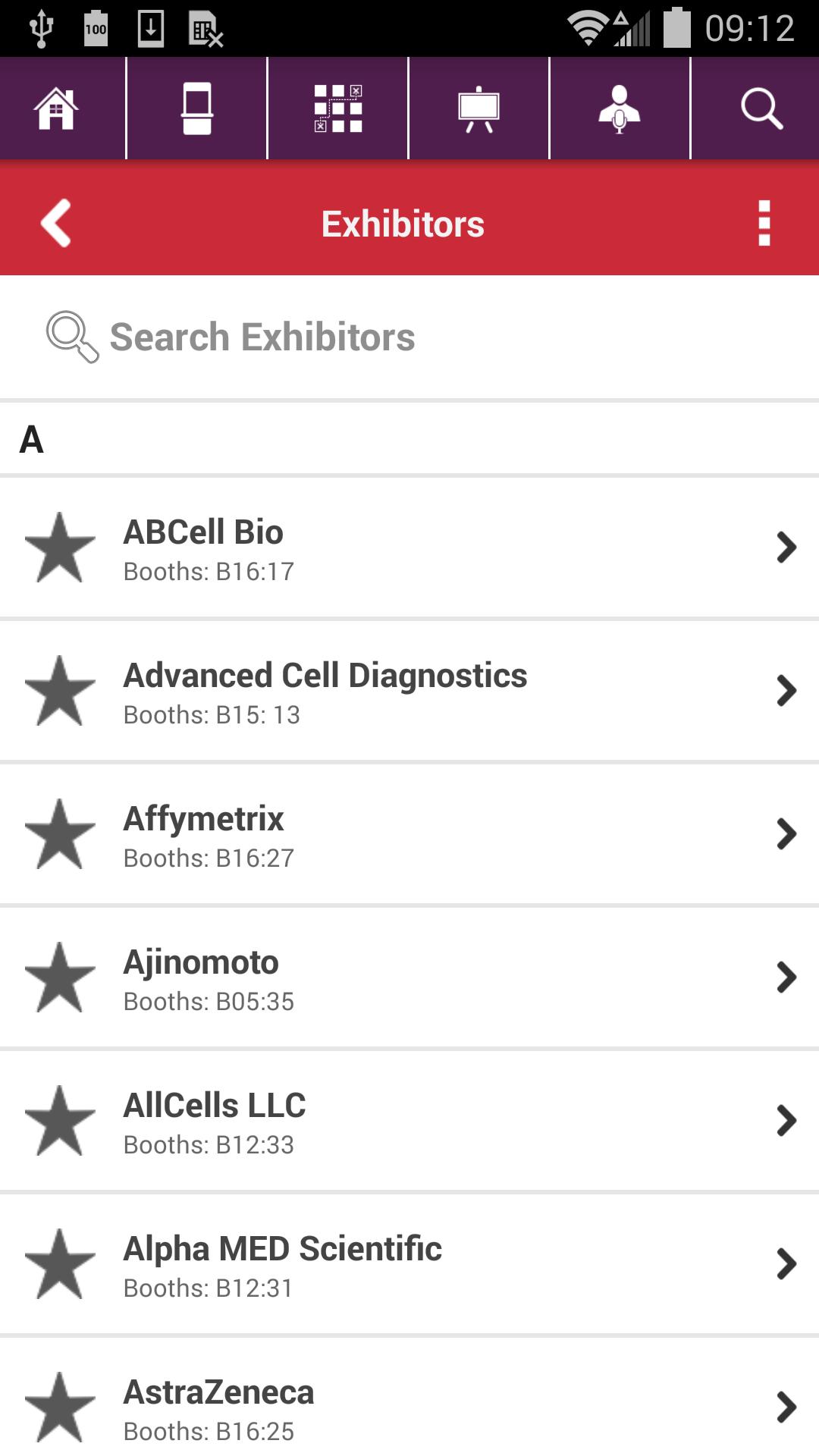Viewport: 819px width, 1456px height.
Task: Open the speakers microphone icon tab
Action: [x=620, y=108]
